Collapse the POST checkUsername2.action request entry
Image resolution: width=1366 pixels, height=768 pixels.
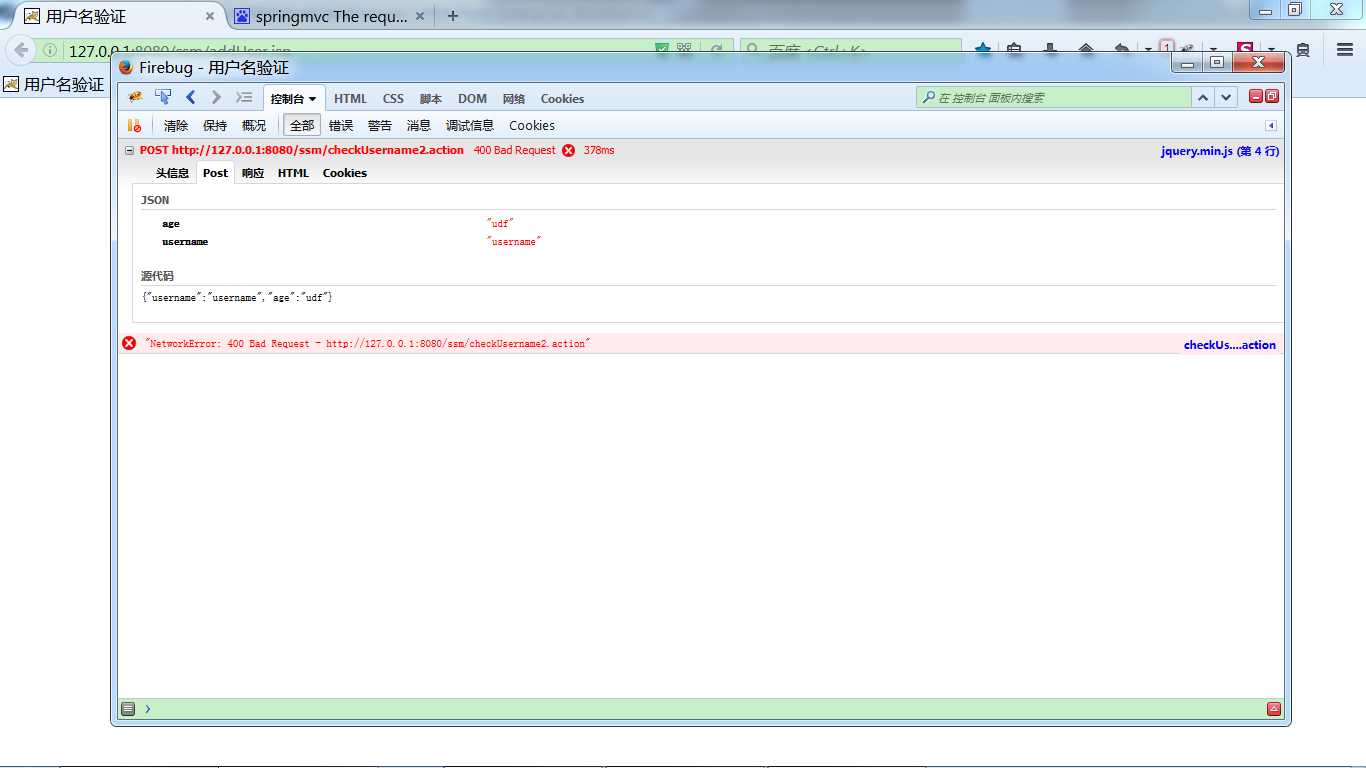tap(129, 150)
